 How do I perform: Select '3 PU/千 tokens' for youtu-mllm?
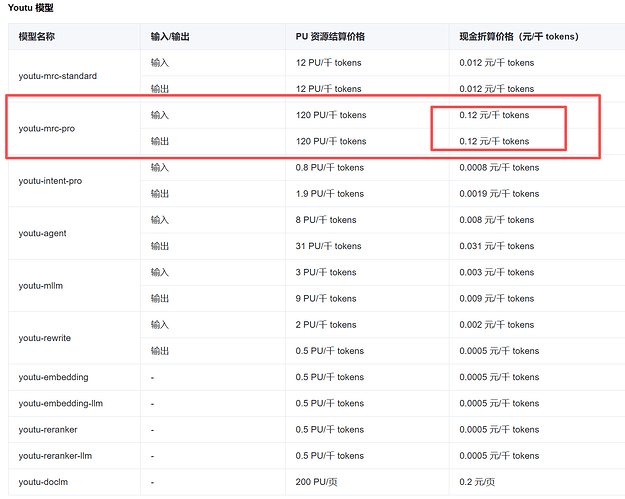coord(326,272)
